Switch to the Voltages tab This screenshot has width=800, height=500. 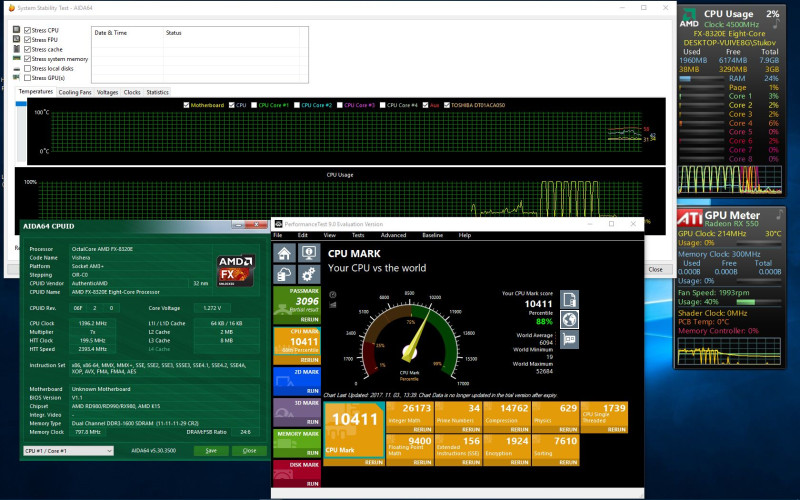(x=107, y=92)
